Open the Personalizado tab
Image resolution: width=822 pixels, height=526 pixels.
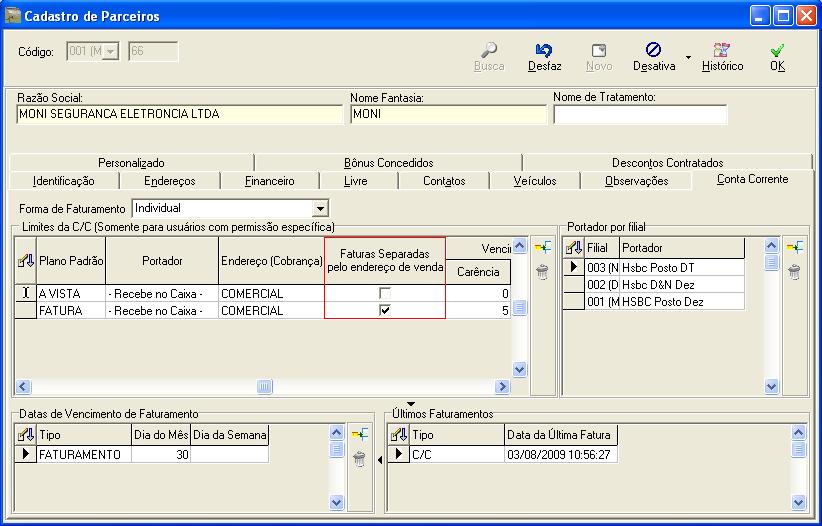131,163
